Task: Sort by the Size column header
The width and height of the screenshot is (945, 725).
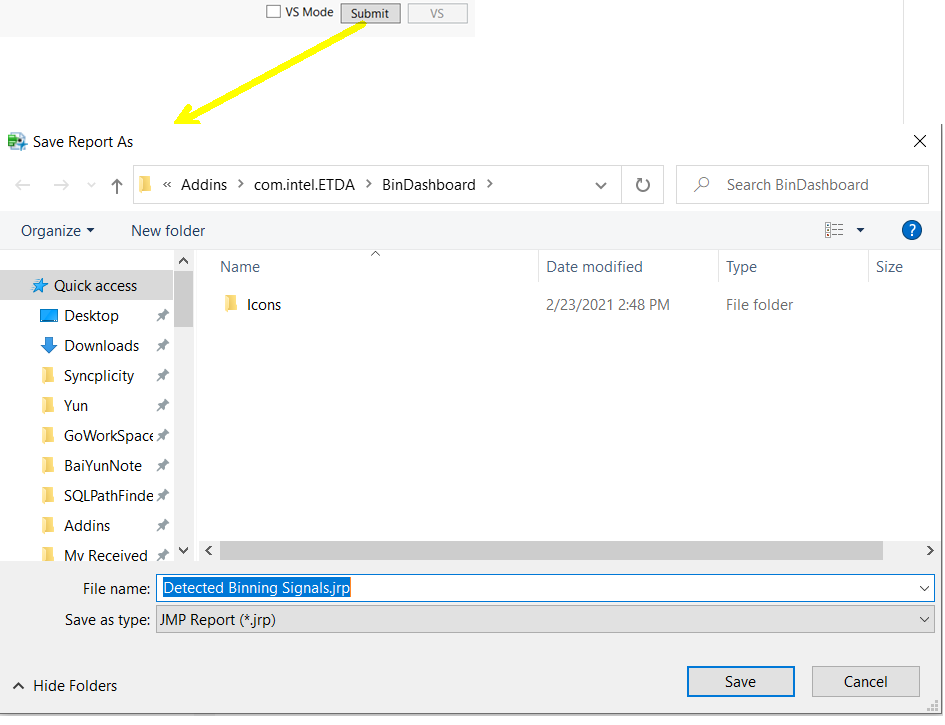Action: coord(889,266)
